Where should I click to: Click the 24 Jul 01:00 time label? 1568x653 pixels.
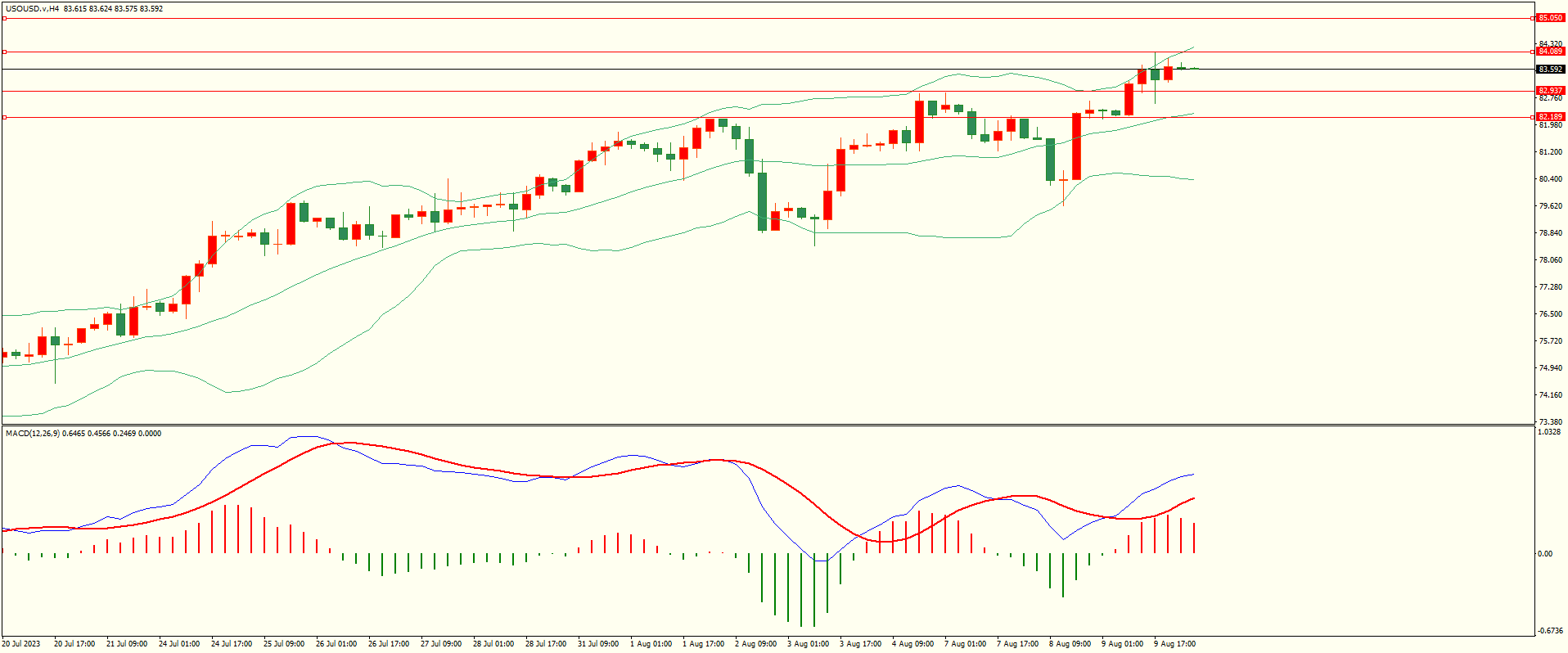(179, 644)
